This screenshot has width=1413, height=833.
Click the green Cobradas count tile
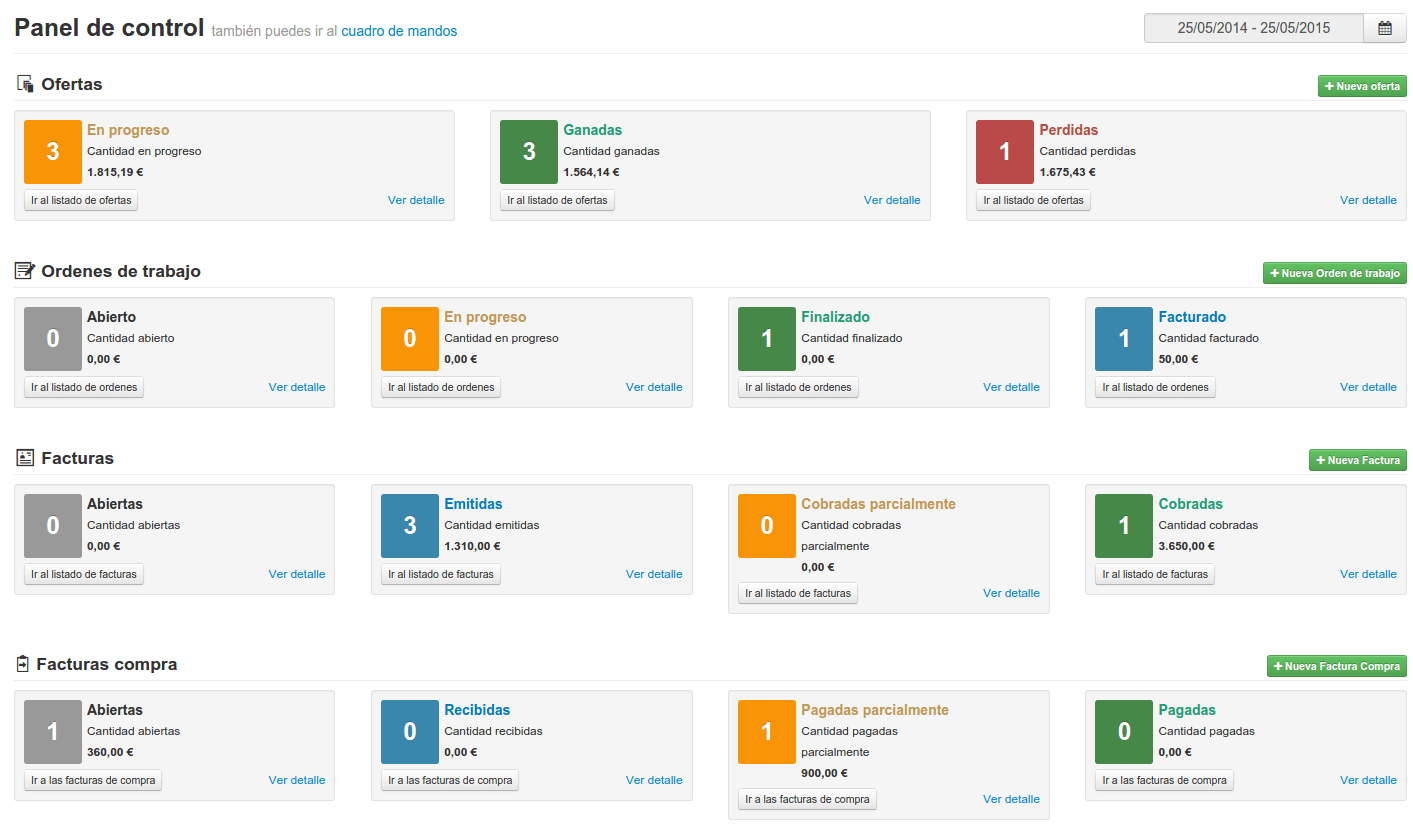point(1124,526)
